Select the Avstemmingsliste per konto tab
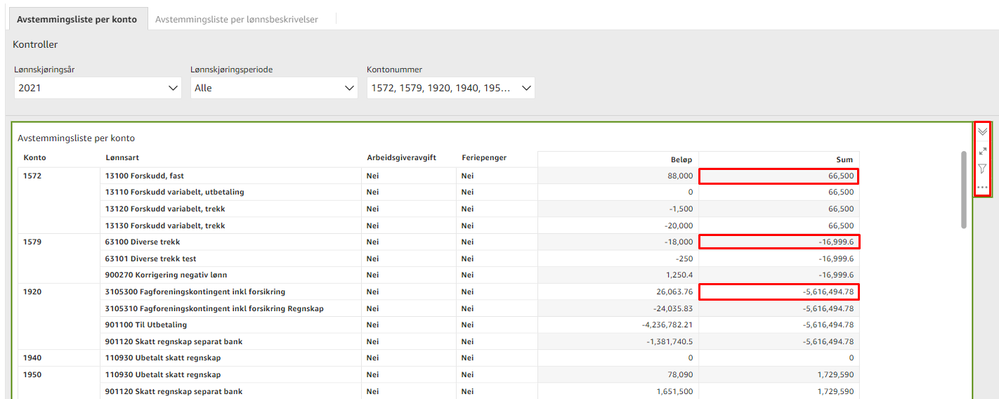Screen dimensions: 999x399 click(x=77, y=19)
